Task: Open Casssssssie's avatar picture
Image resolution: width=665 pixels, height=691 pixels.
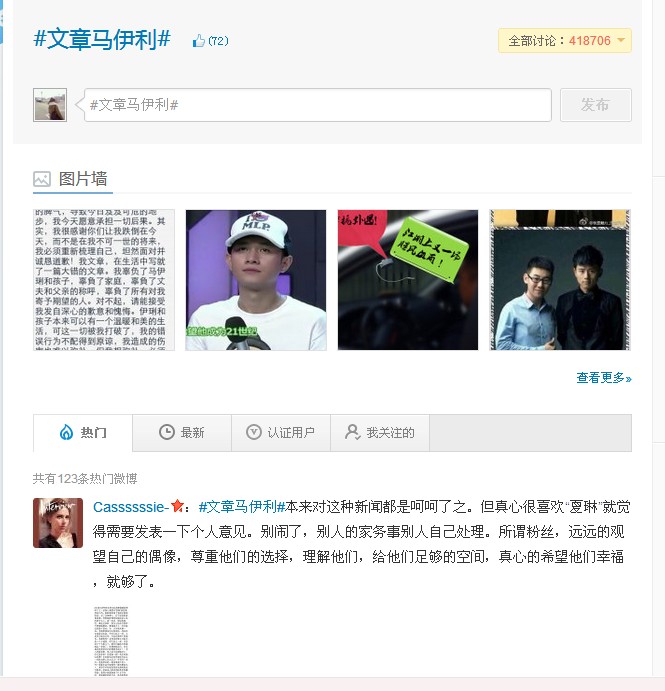Action: [58, 523]
